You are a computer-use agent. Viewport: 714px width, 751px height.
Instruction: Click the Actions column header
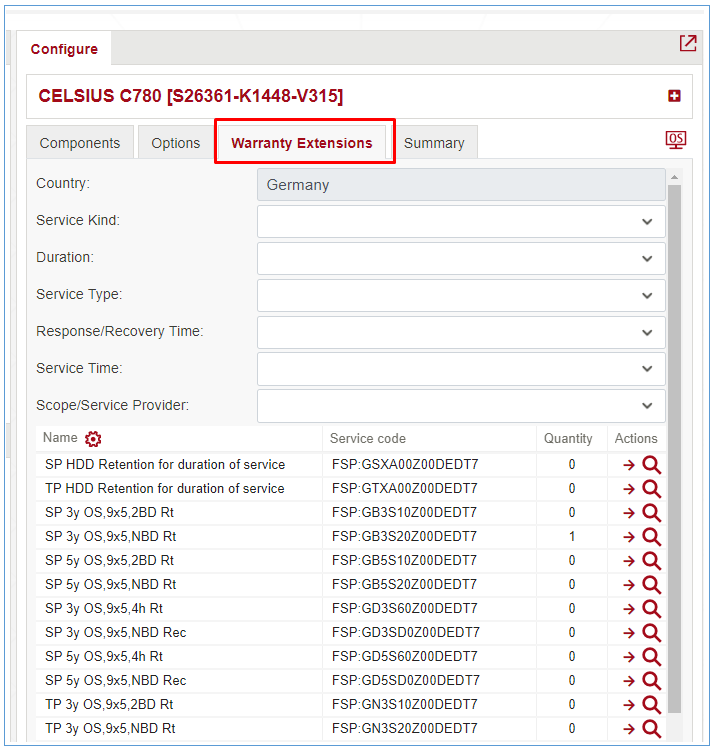(x=636, y=438)
